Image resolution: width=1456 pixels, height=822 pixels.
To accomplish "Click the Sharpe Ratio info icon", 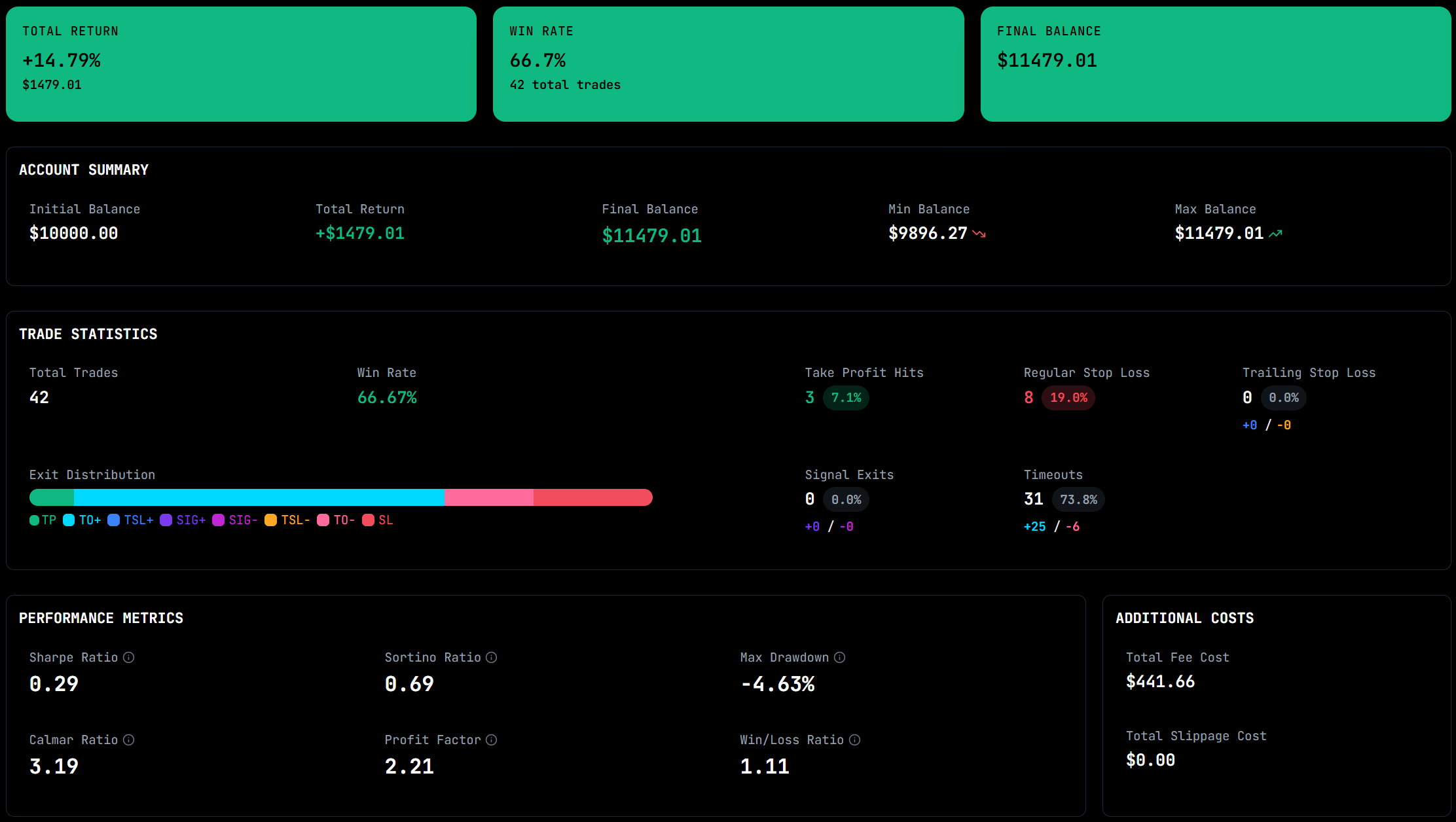I will click(129, 657).
